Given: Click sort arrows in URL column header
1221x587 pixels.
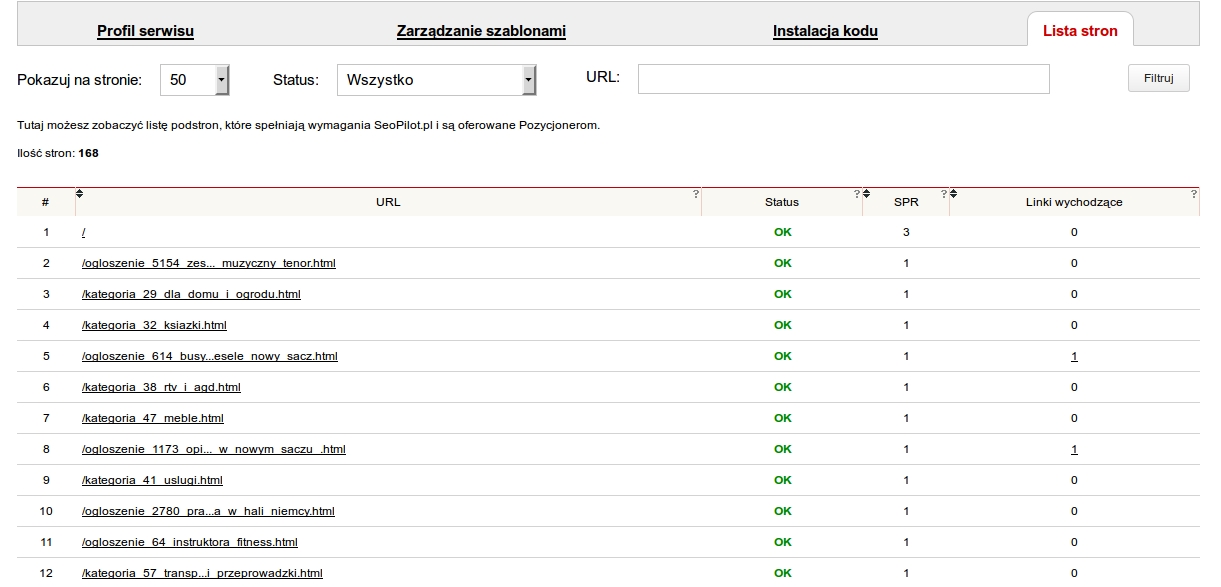Looking at the screenshot, I should pos(80,193).
